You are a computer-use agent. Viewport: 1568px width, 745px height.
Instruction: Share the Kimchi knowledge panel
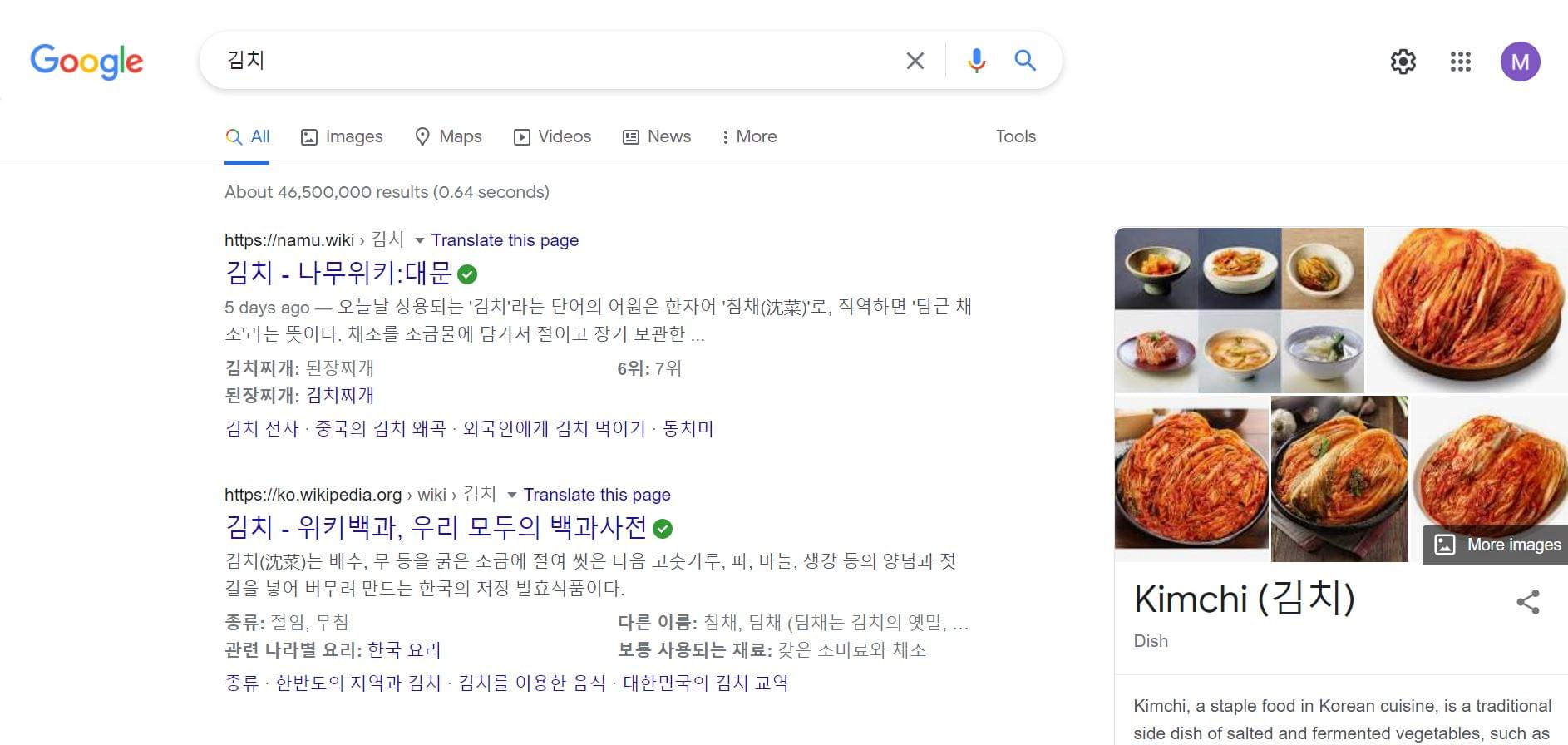pos(1527,602)
